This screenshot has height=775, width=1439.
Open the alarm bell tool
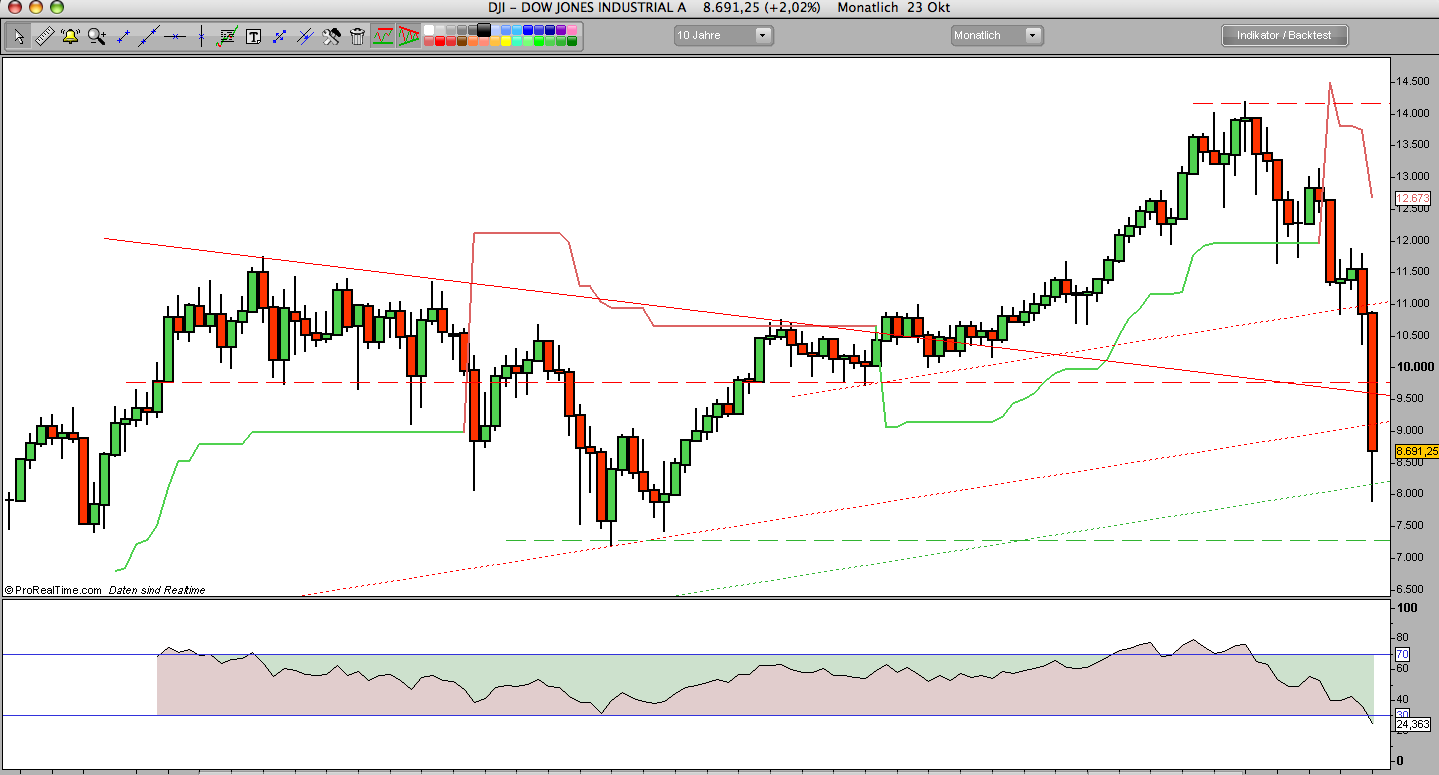pyautogui.click(x=71, y=37)
